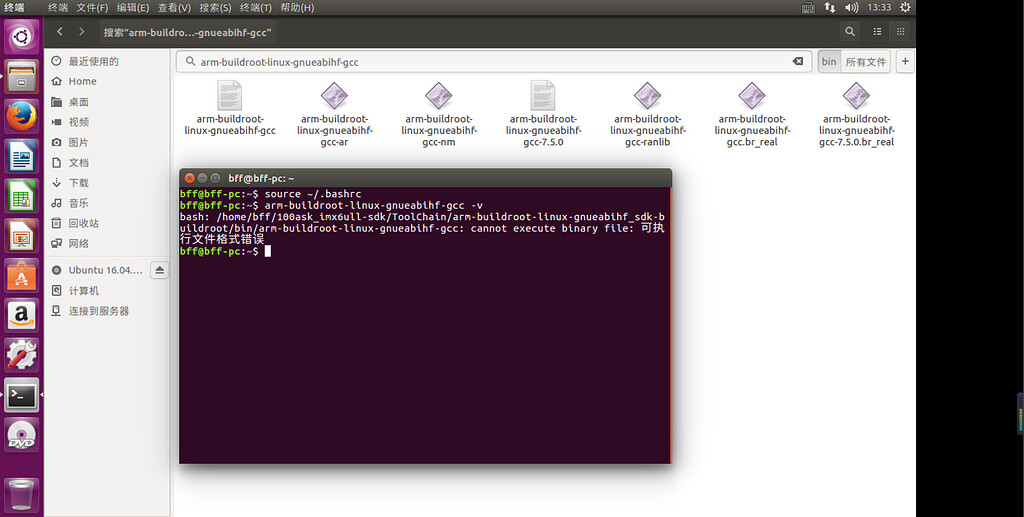Open the 帮助(H) menu

tap(297, 7)
